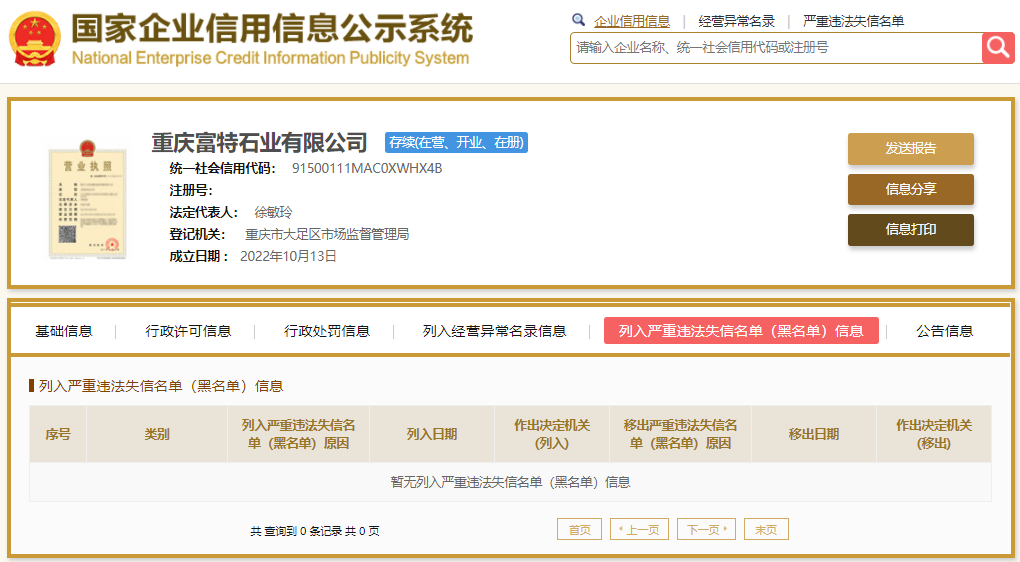Click the 类别 column header
The width and height of the screenshot is (1020, 562).
tap(157, 434)
